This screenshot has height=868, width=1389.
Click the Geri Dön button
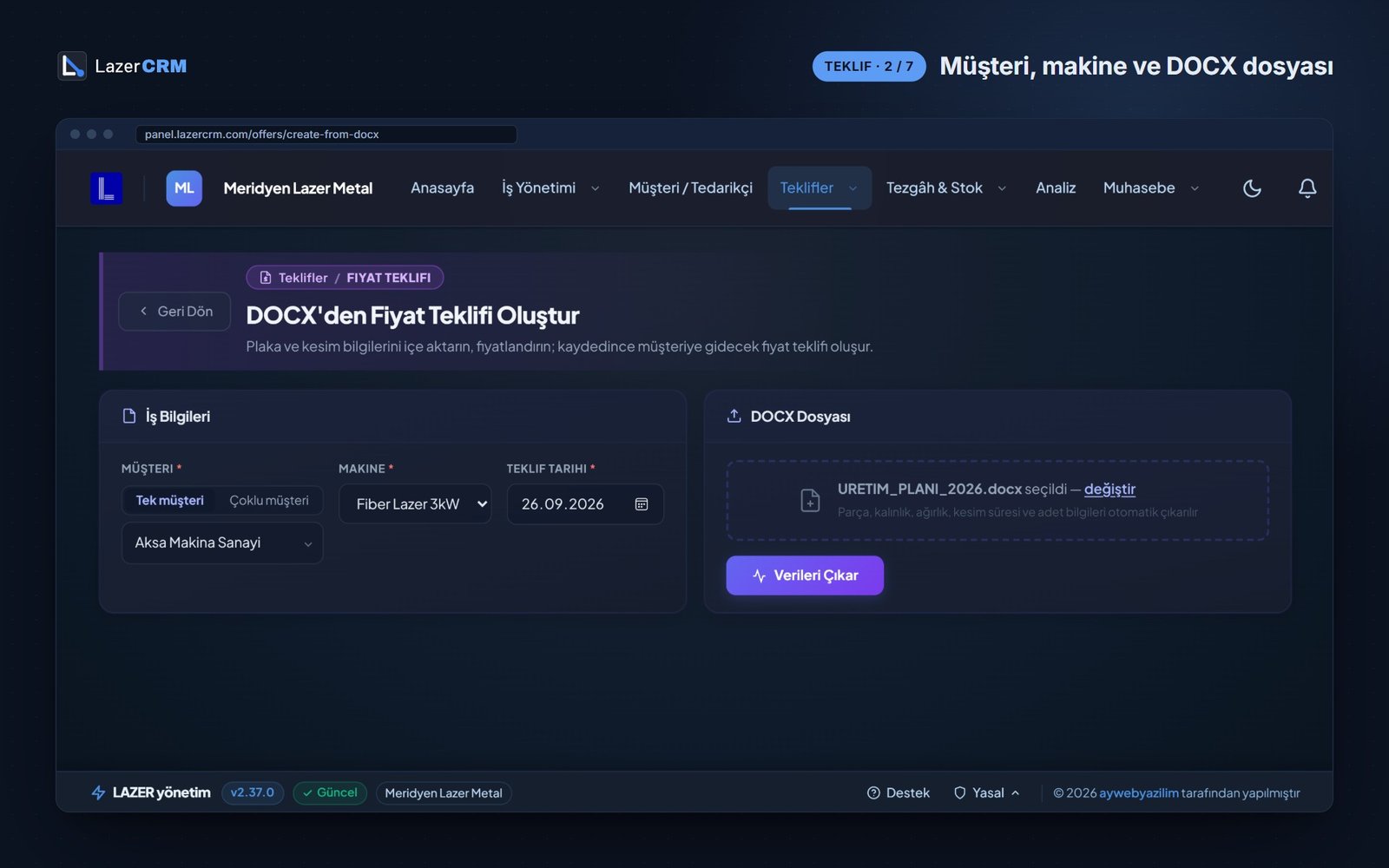point(174,312)
